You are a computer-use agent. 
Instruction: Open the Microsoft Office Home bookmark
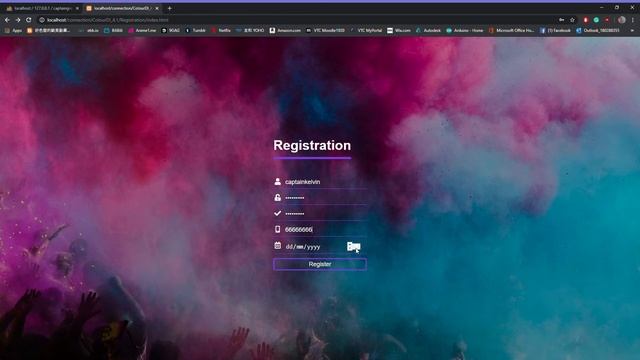[511, 30]
